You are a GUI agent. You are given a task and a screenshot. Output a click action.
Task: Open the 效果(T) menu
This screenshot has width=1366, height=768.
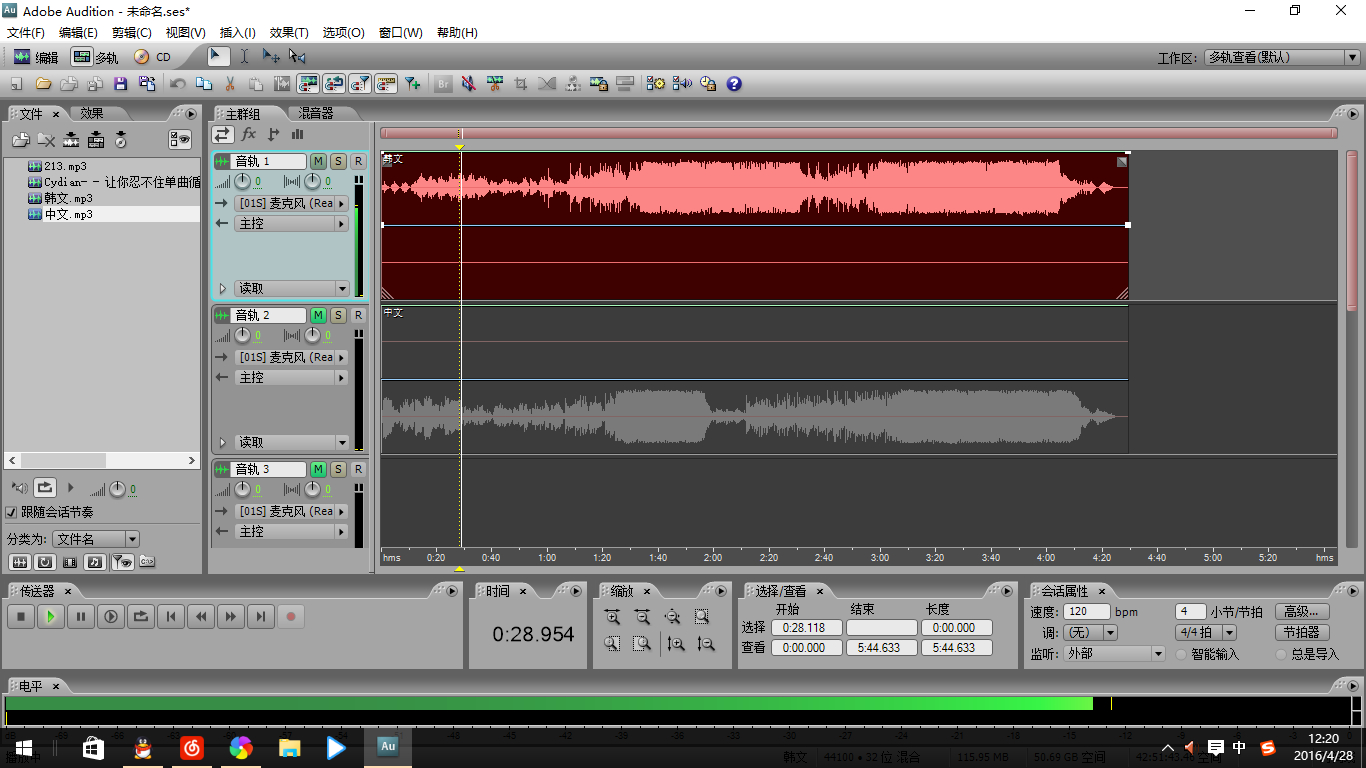[x=289, y=32]
